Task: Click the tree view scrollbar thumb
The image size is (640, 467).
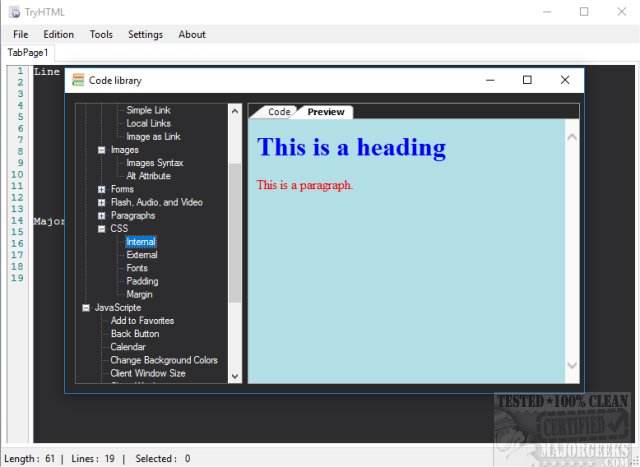Action: (235, 233)
